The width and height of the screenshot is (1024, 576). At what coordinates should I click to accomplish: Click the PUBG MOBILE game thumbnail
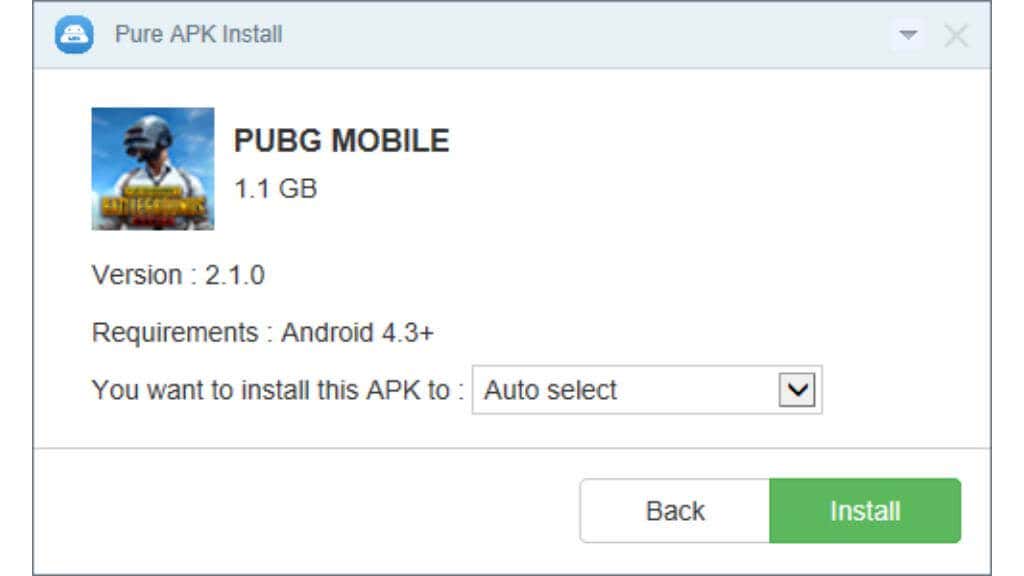(x=153, y=168)
